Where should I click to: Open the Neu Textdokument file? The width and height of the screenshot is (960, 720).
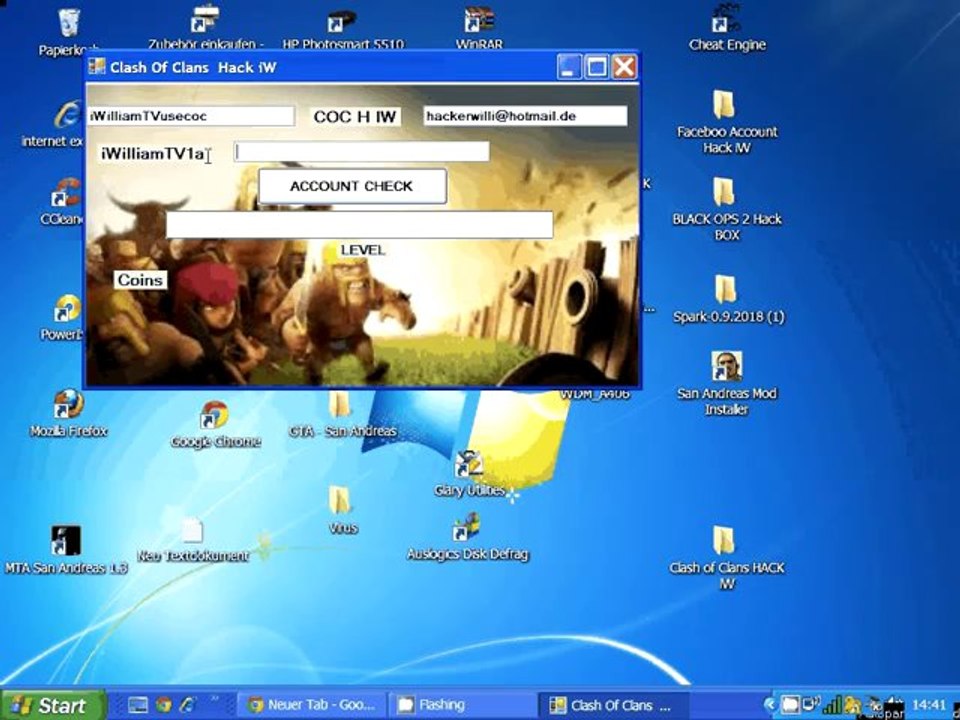point(192,531)
